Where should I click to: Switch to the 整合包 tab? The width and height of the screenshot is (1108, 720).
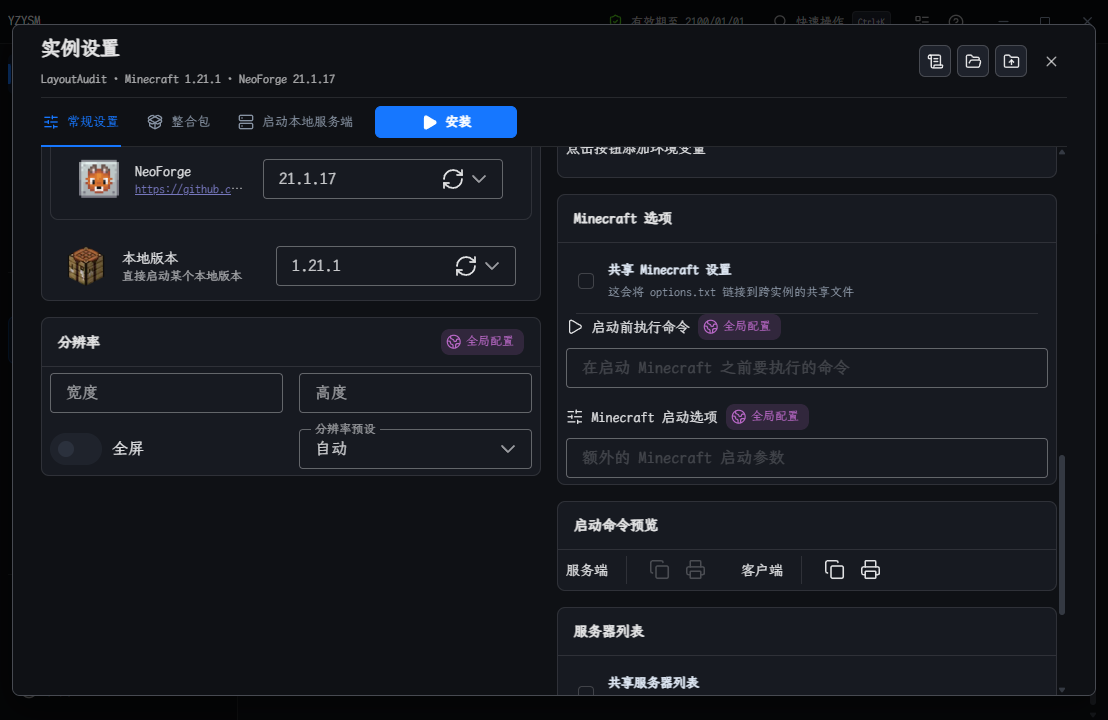pos(179,122)
